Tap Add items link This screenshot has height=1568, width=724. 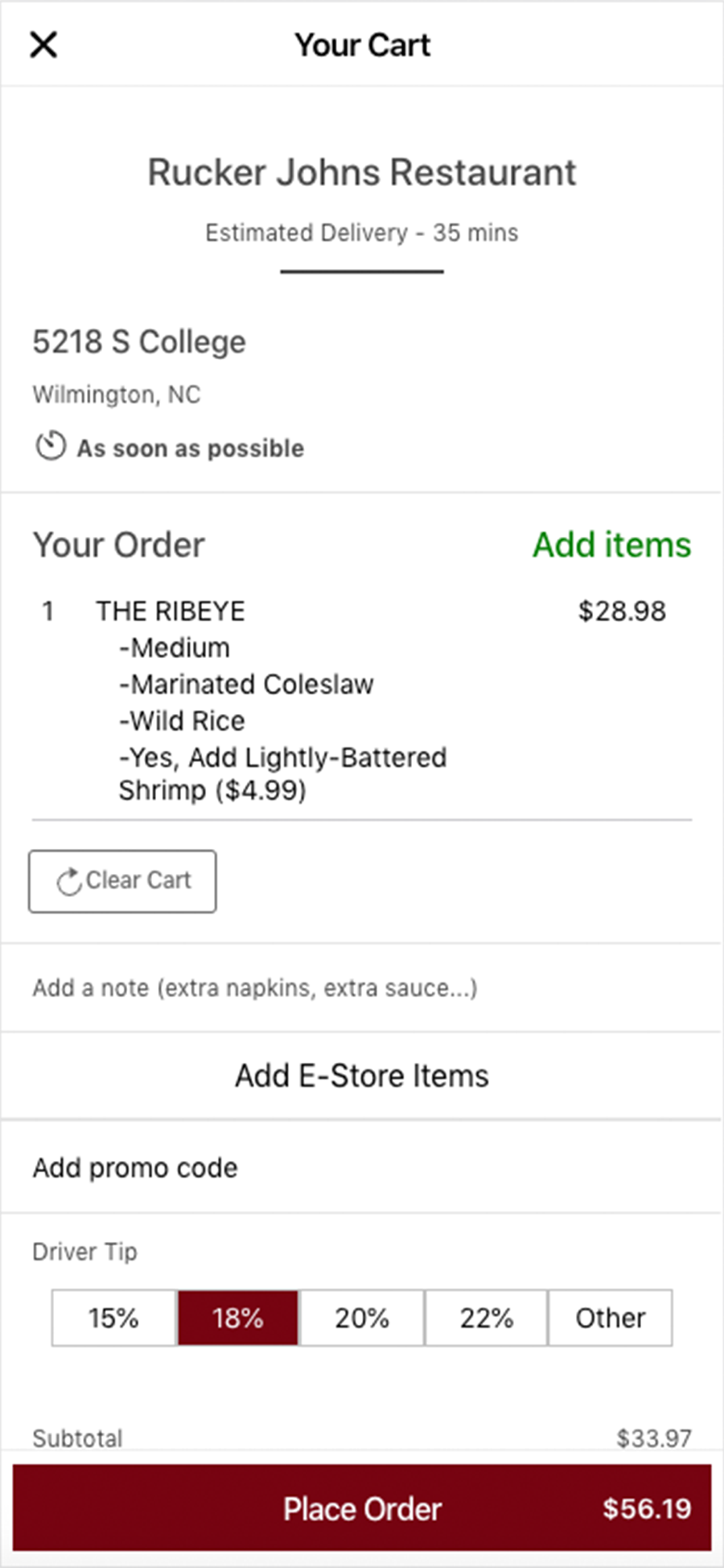pyautogui.click(x=612, y=545)
